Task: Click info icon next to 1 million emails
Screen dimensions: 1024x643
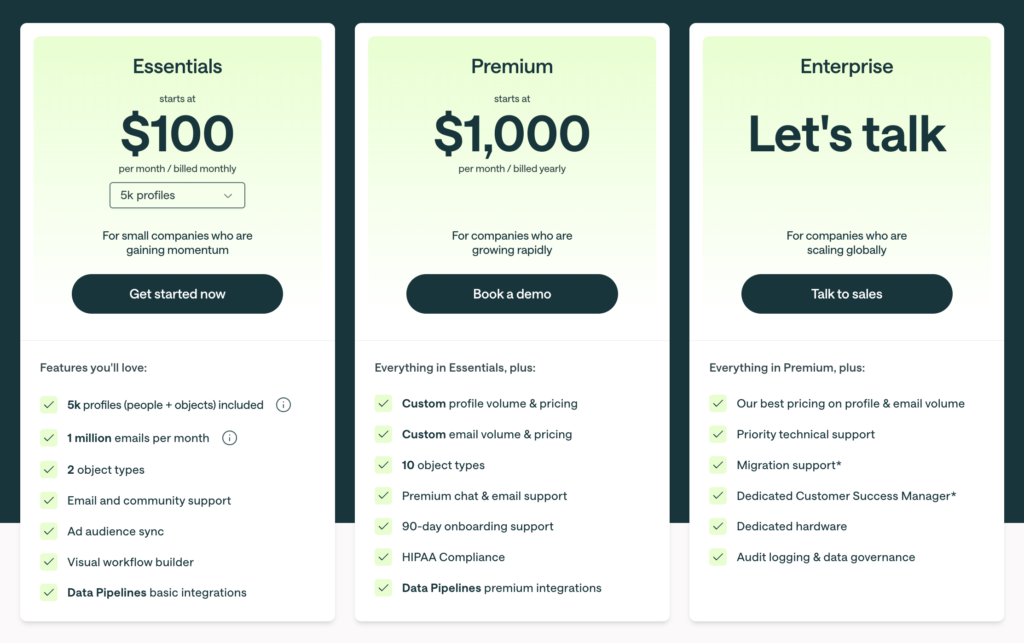Action: (229, 438)
